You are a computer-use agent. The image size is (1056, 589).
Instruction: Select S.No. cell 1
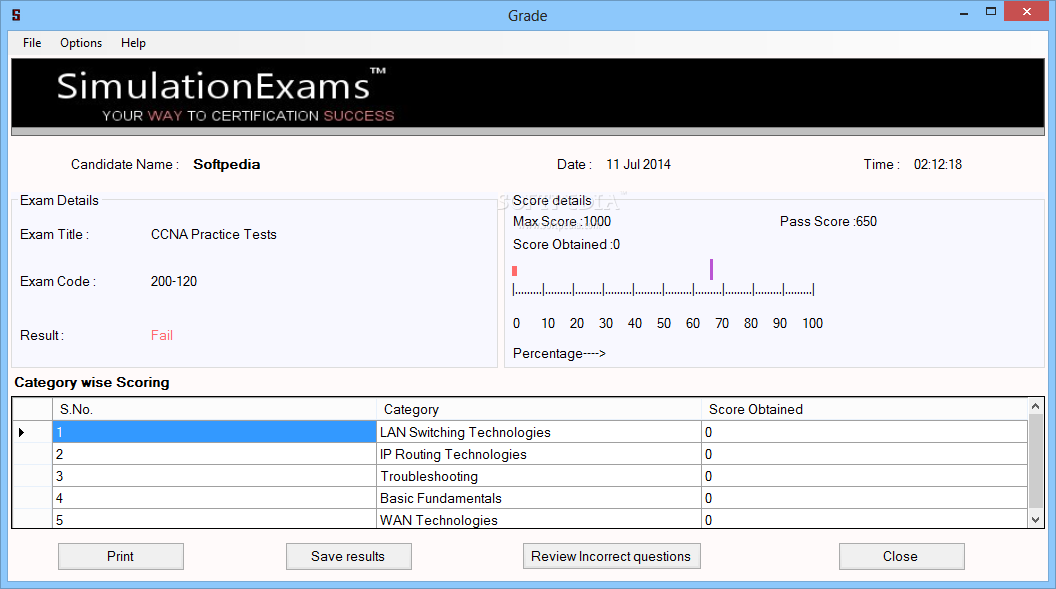pyautogui.click(x=214, y=432)
